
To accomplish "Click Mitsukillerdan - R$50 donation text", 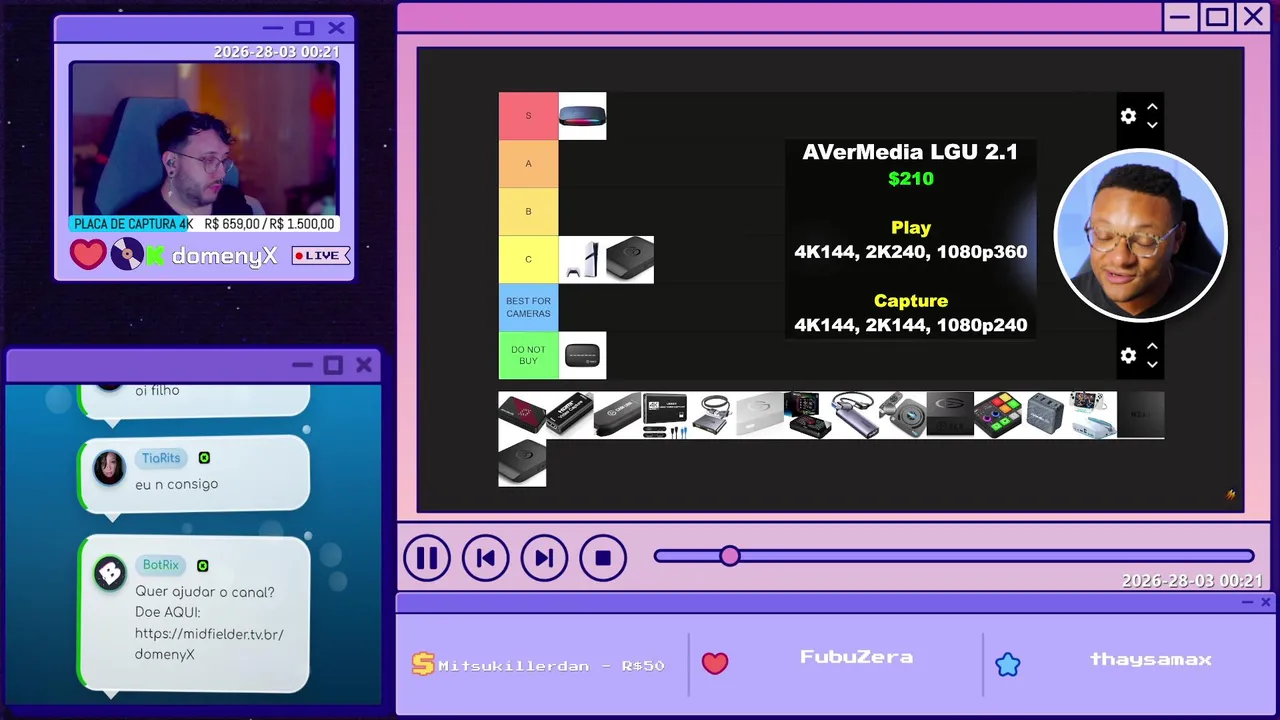I will coord(551,665).
